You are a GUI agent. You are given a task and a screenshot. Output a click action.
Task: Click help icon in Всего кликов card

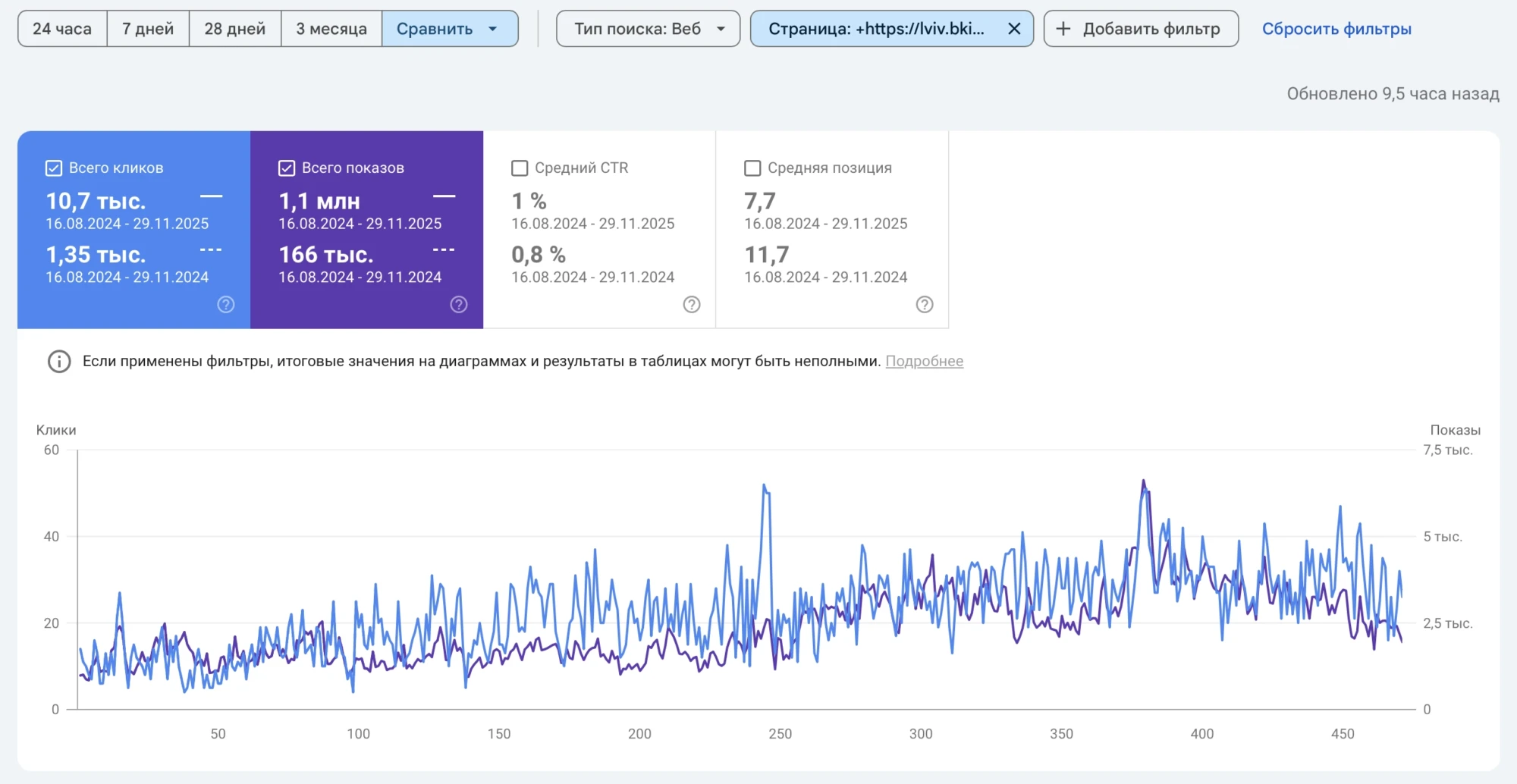pyautogui.click(x=226, y=305)
